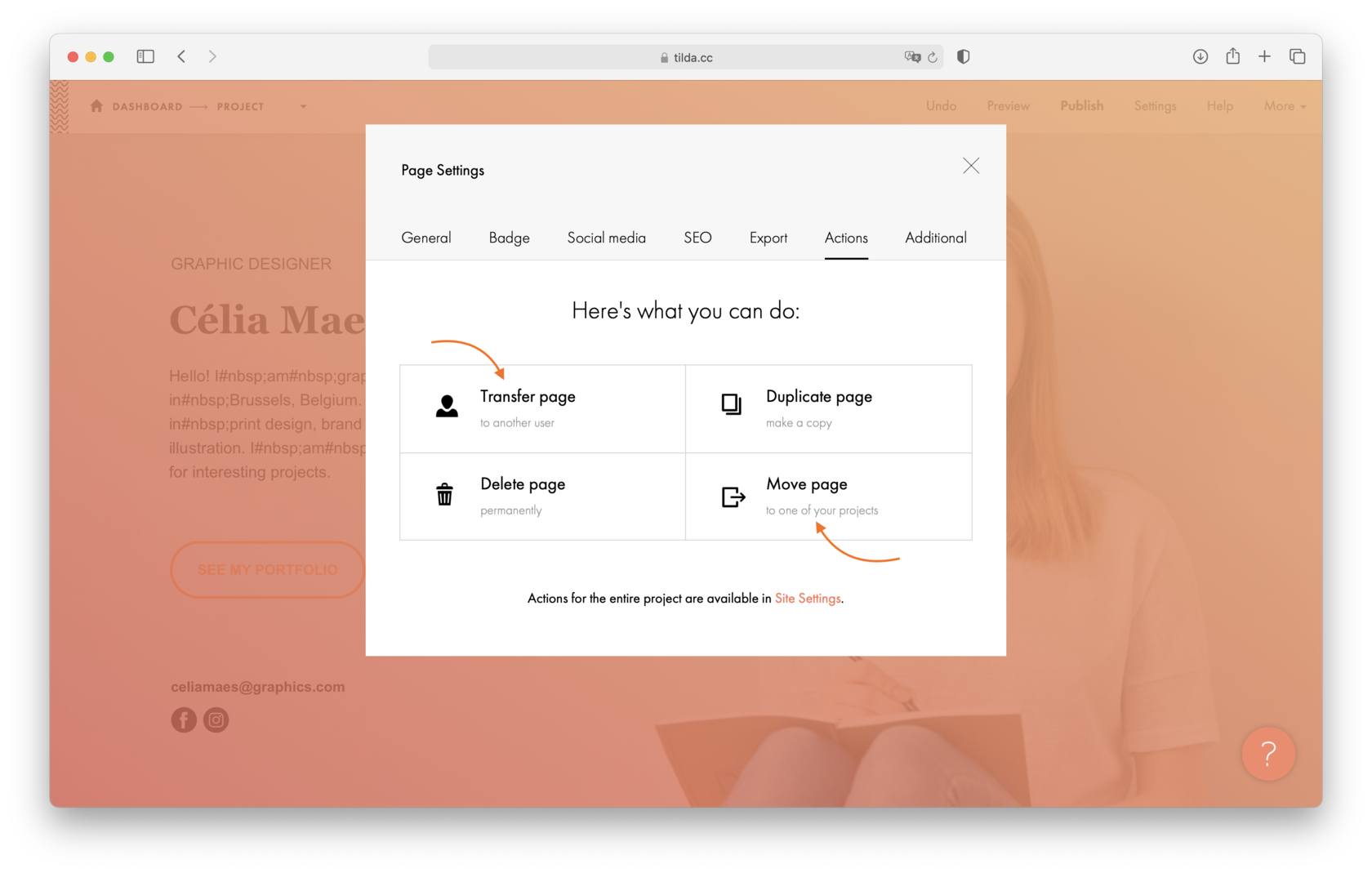This screenshot has width=1372, height=873.
Task: Select the Move page icon
Action: click(732, 497)
